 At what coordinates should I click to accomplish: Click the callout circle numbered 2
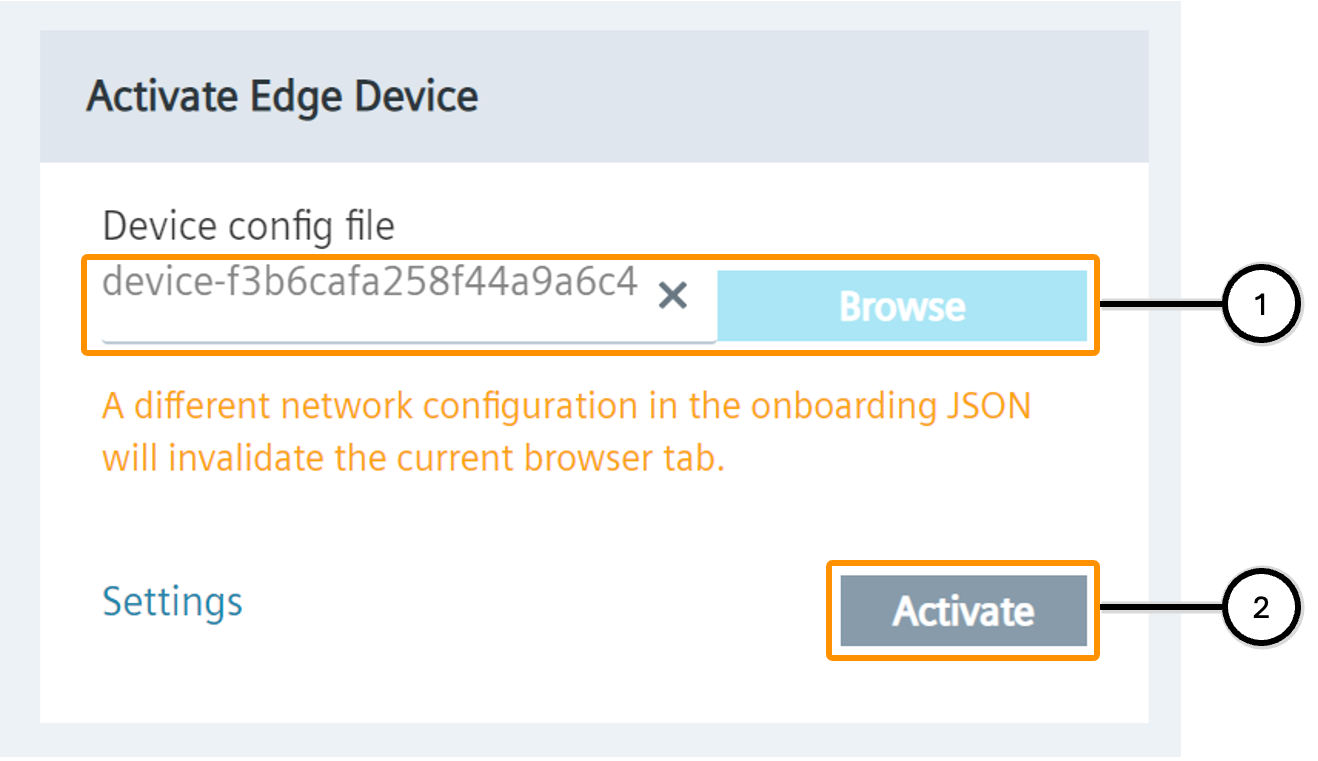pyautogui.click(x=1260, y=608)
